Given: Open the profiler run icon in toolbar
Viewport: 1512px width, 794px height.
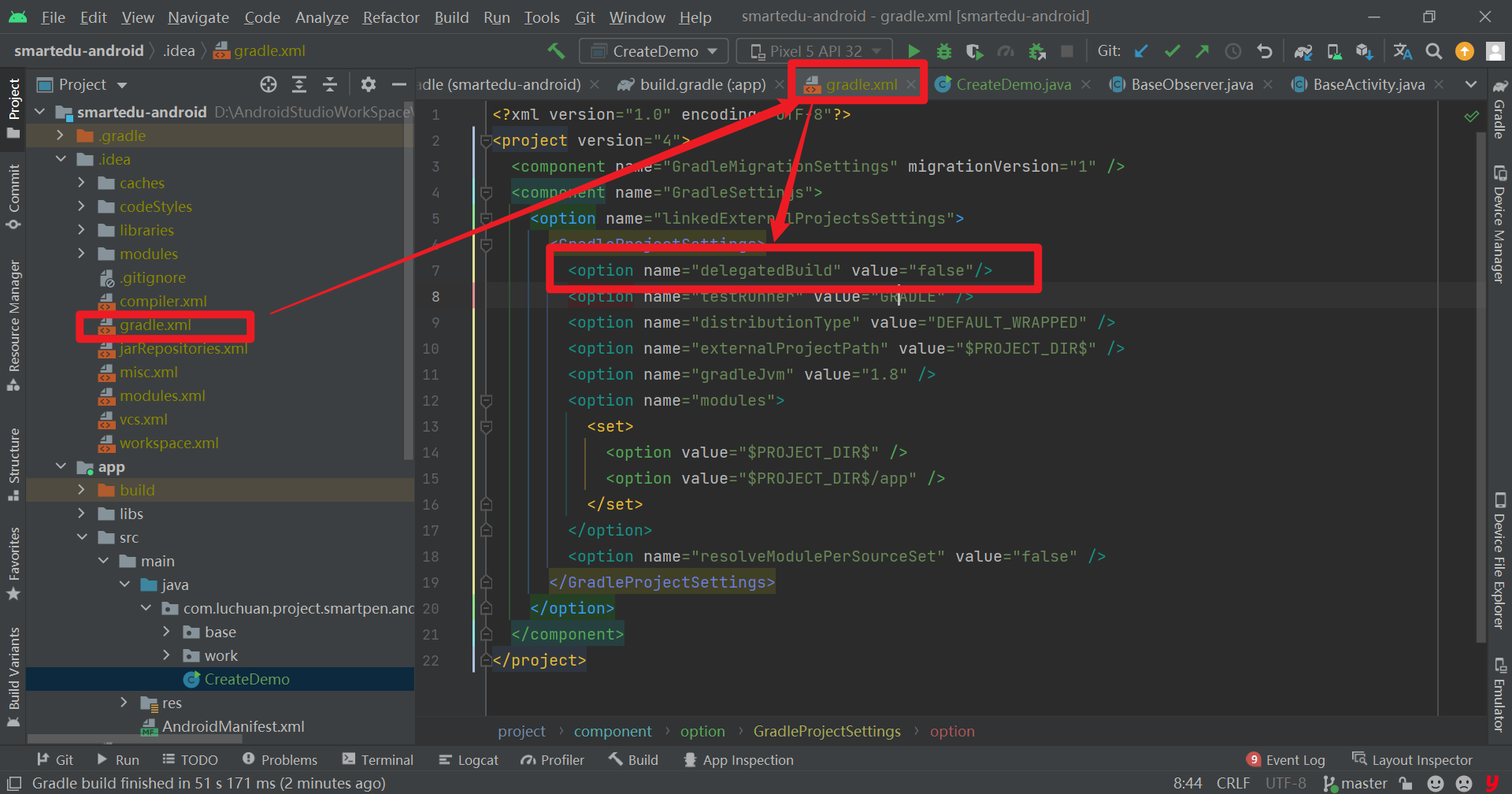Looking at the screenshot, I should [1006, 51].
